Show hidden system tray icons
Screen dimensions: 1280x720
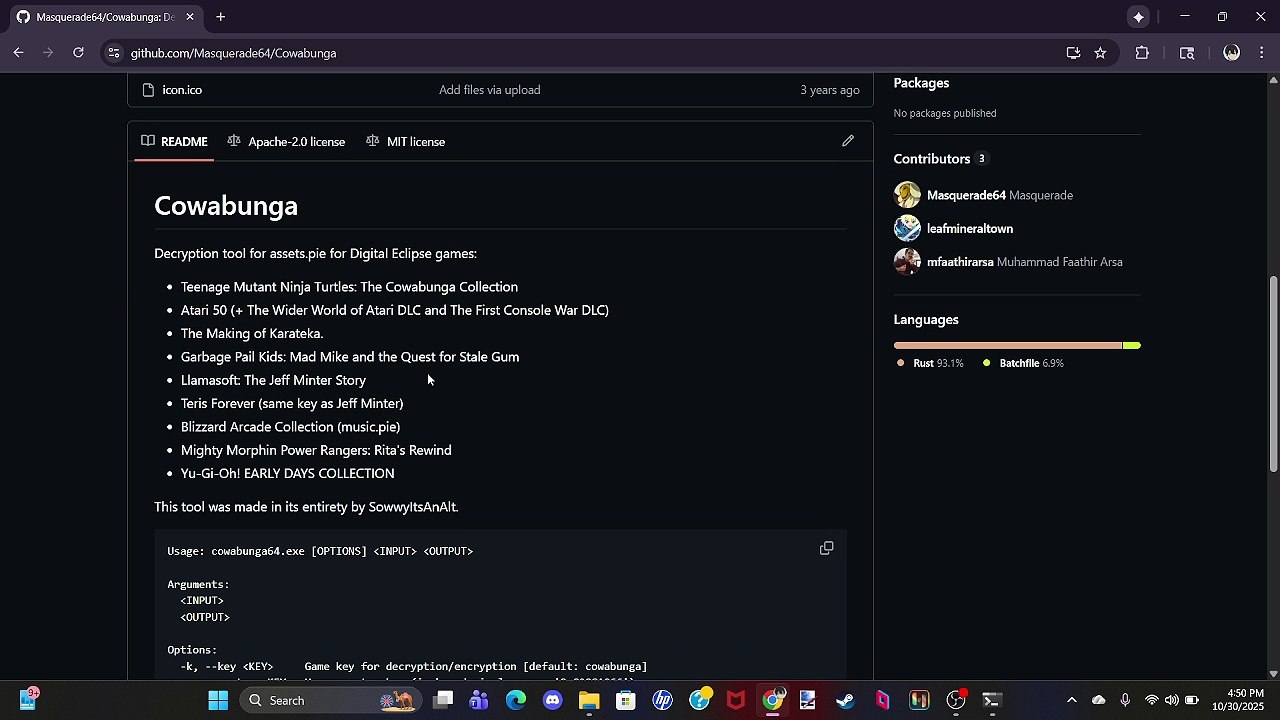(x=1072, y=700)
